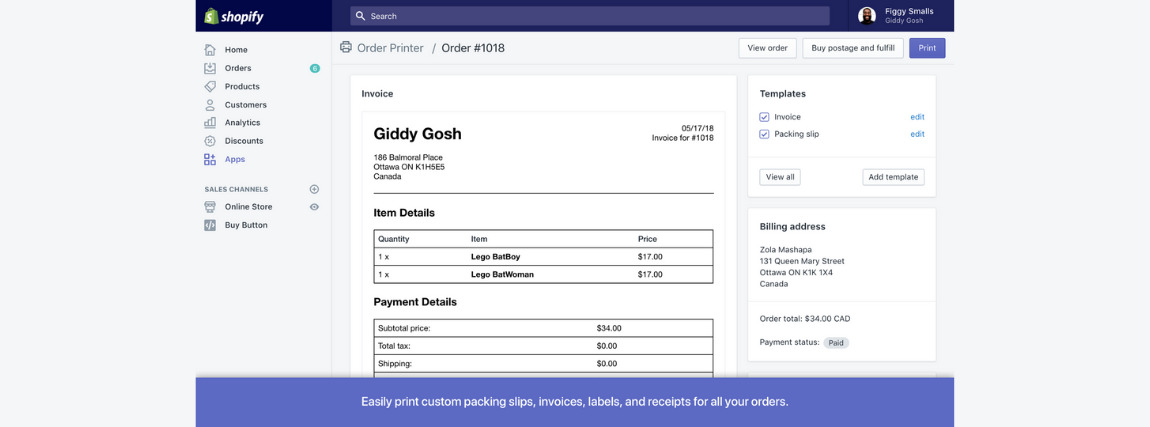The image size is (1150, 427).
Task: Click the Print button
Action: click(x=927, y=48)
